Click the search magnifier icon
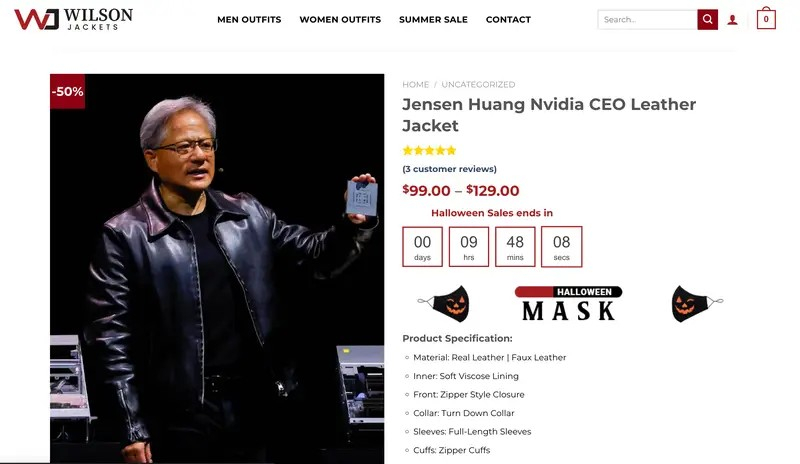The width and height of the screenshot is (800, 464). point(707,20)
